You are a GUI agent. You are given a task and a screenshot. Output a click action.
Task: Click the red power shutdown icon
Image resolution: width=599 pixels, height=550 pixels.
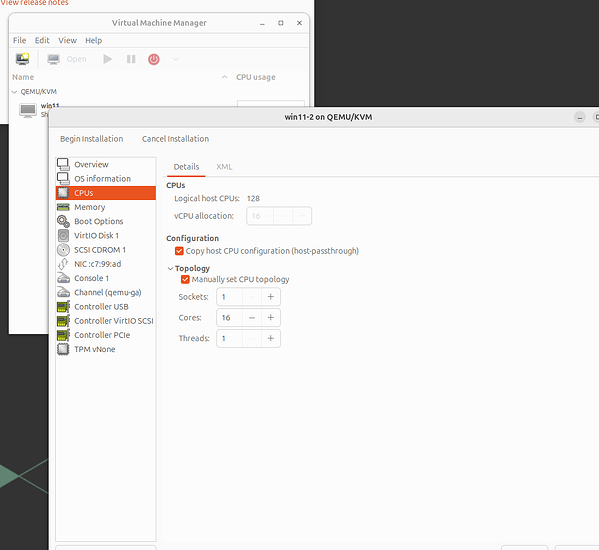(x=154, y=59)
